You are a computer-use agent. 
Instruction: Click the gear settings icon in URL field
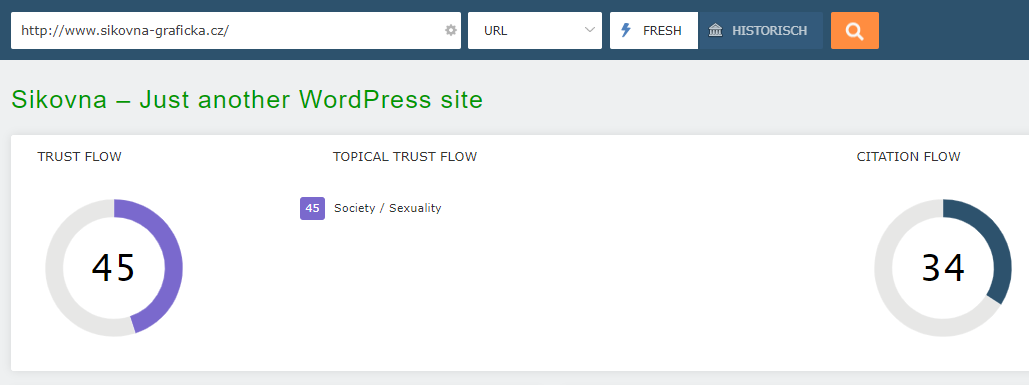(x=450, y=30)
